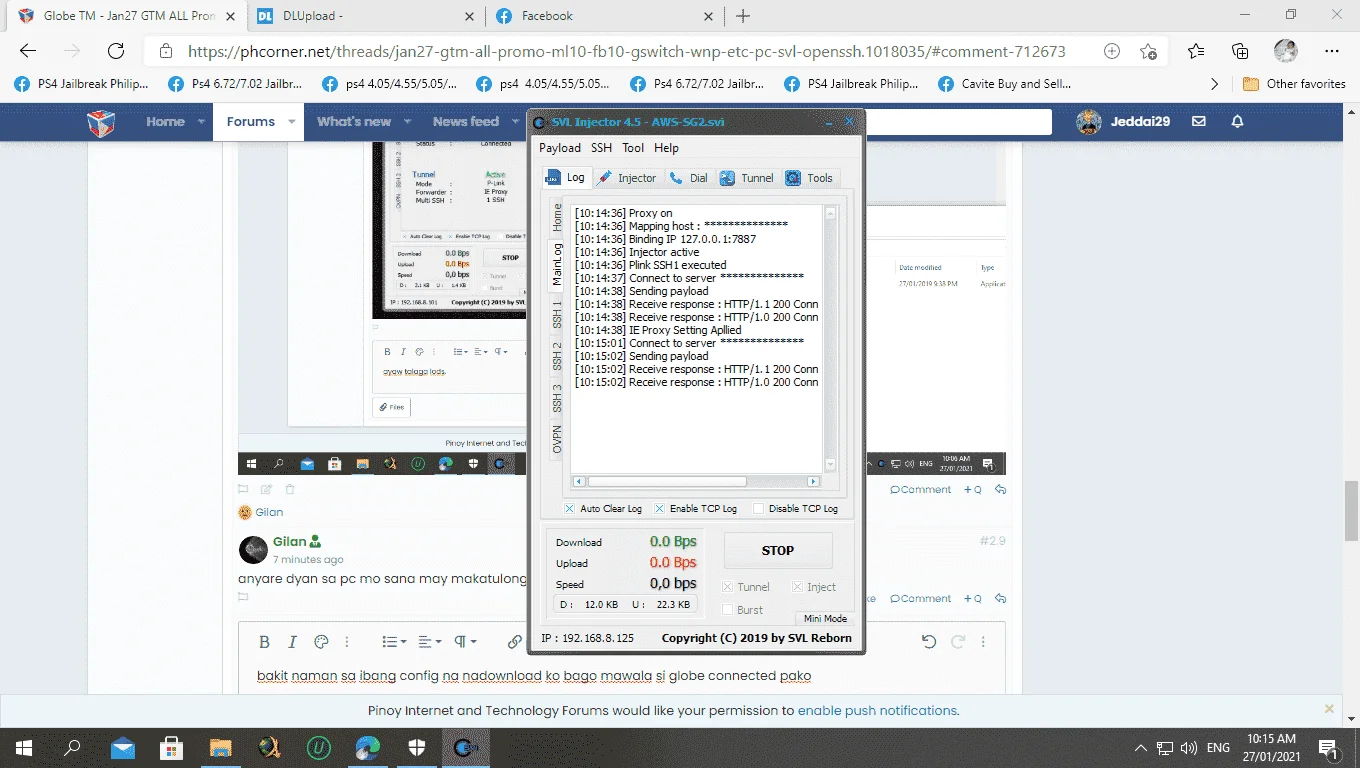Check the Burst checkbox
This screenshot has height=768, width=1360.
[728, 609]
